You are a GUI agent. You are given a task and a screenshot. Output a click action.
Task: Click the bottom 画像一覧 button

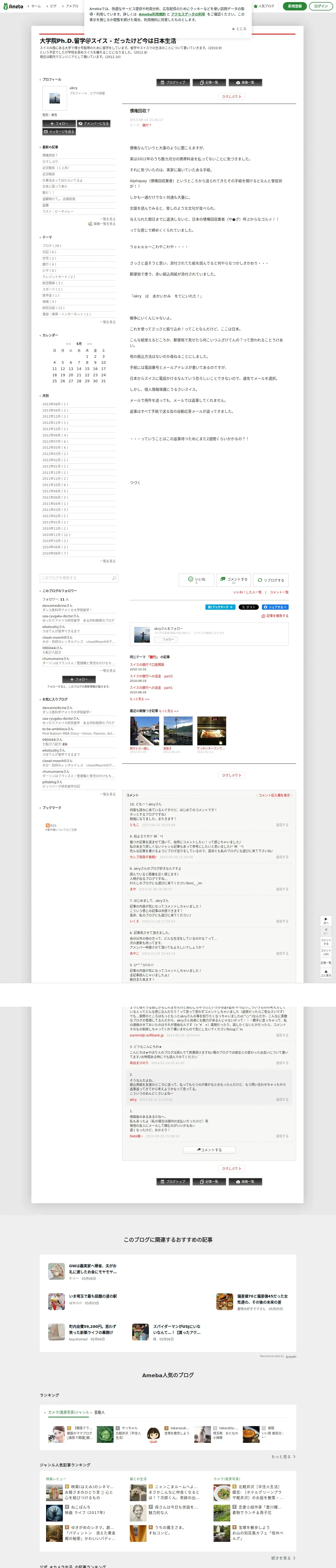point(245,1181)
